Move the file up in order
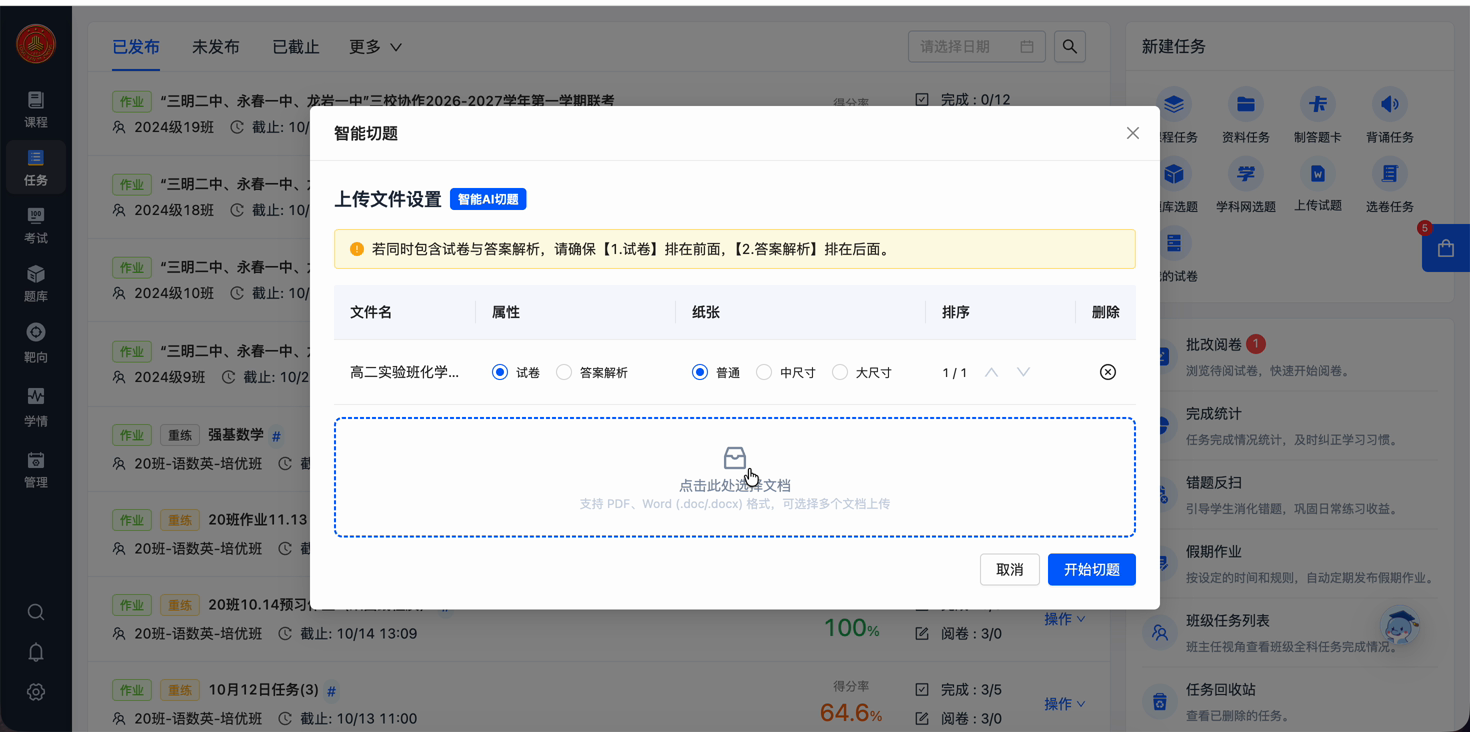The width and height of the screenshot is (1470, 732). coord(991,372)
